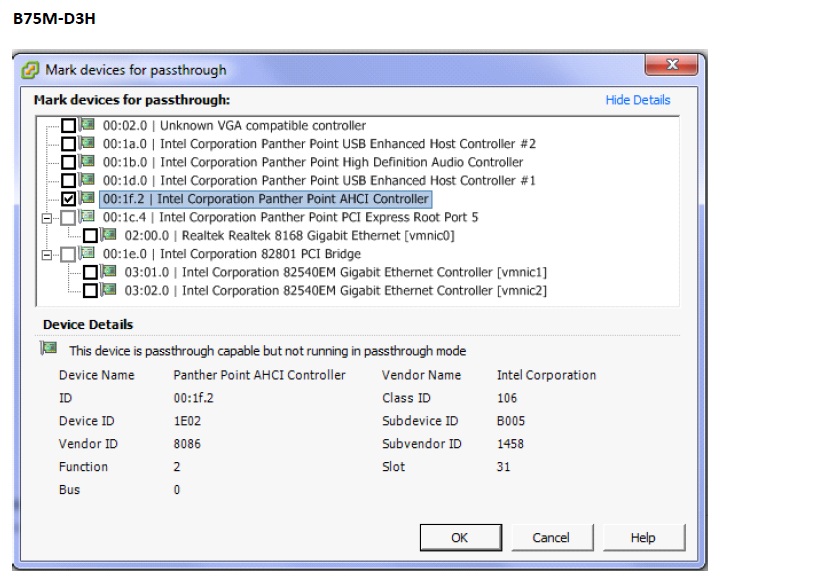The height and width of the screenshot is (578, 819).
Task: Confirm with the OK button
Action: coord(461,537)
